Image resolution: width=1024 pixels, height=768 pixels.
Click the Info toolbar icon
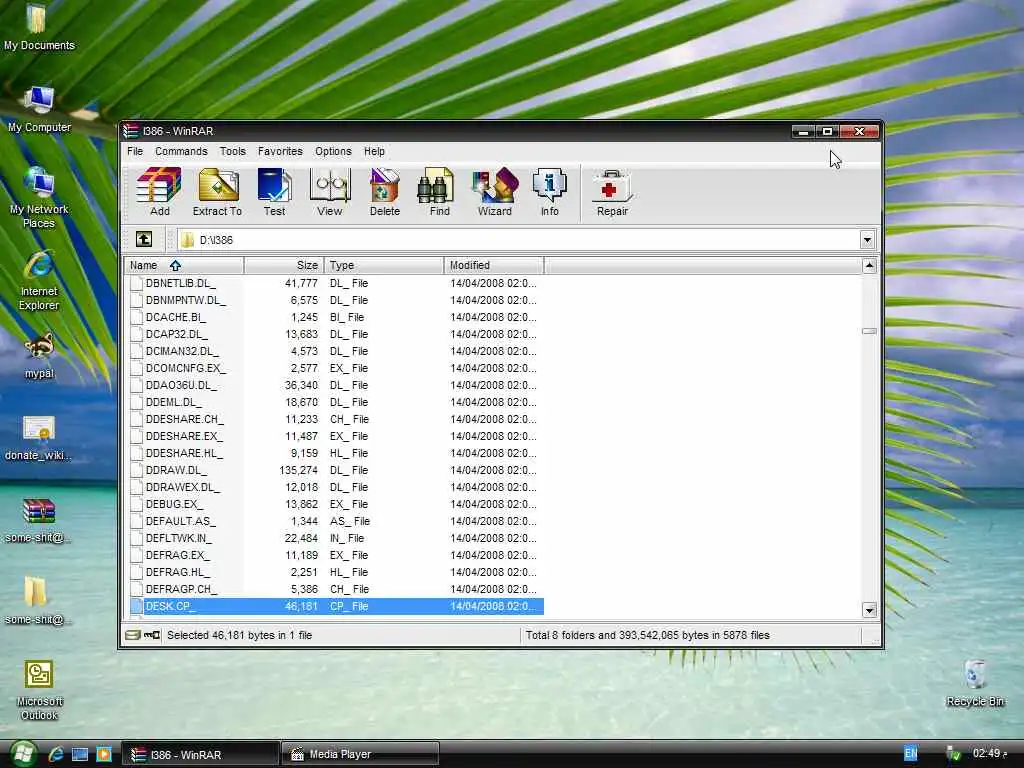click(550, 192)
